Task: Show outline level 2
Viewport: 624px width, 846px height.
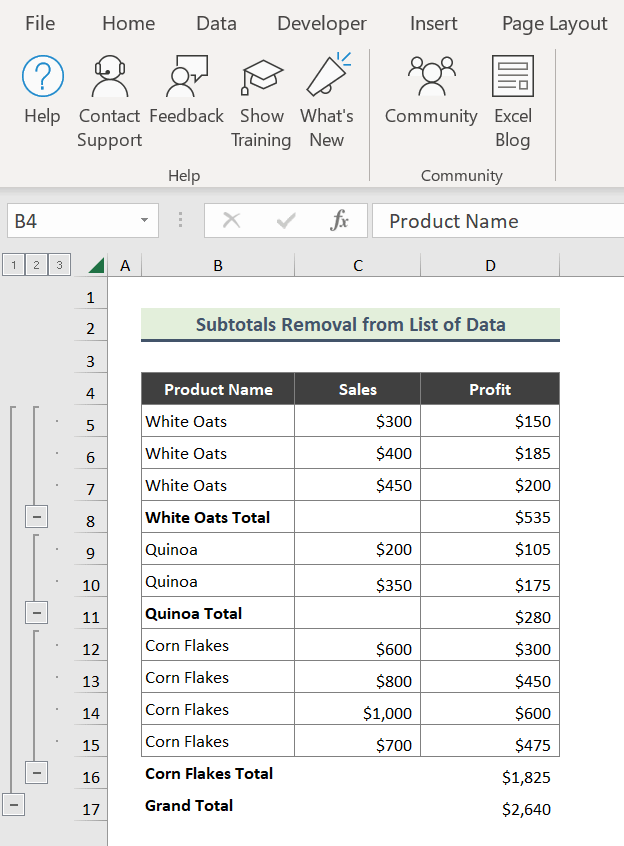Action: click(36, 265)
